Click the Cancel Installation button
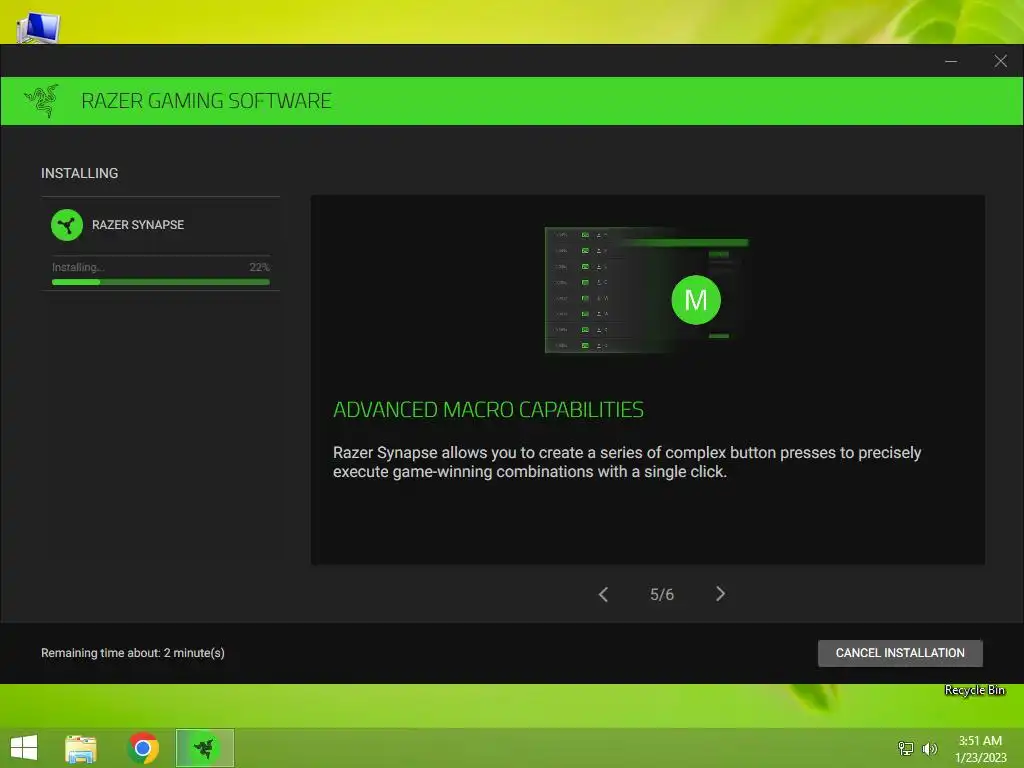 coord(900,653)
